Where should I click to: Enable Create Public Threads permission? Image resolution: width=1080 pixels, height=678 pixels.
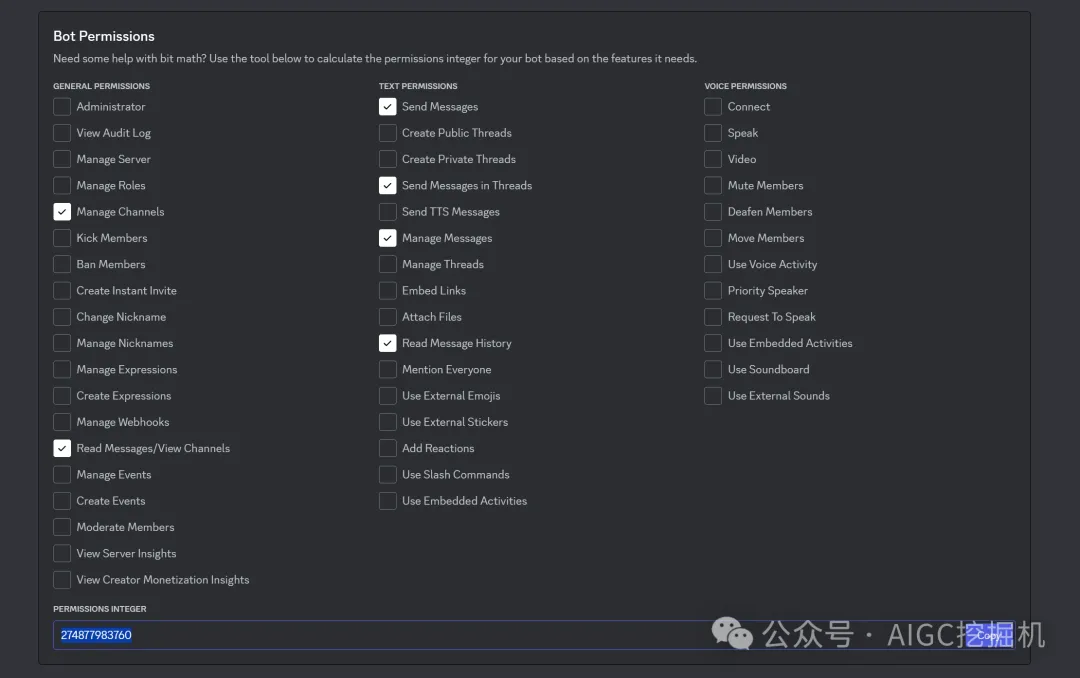(x=388, y=132)
